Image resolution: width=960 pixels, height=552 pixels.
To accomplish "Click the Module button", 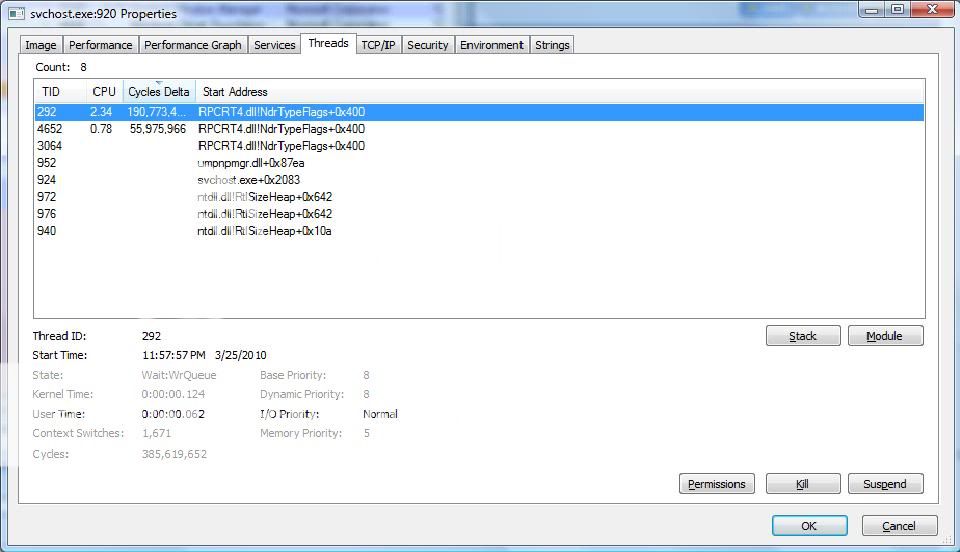I will (x=885, y=336).
